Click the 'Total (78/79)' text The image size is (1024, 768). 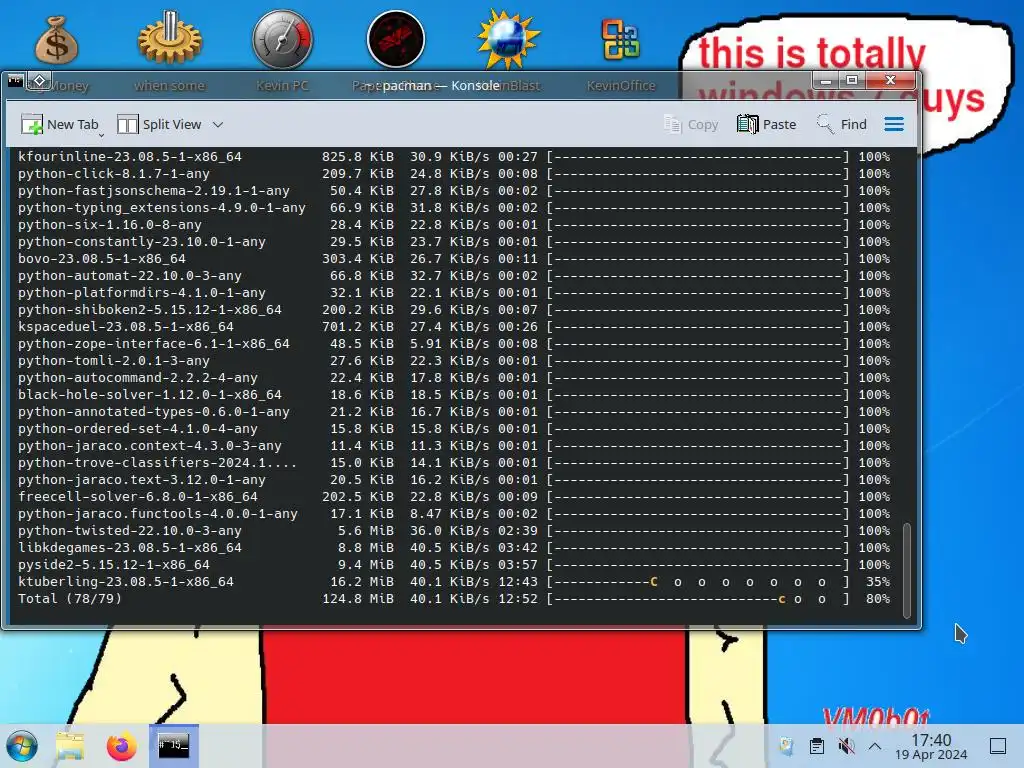70,599
